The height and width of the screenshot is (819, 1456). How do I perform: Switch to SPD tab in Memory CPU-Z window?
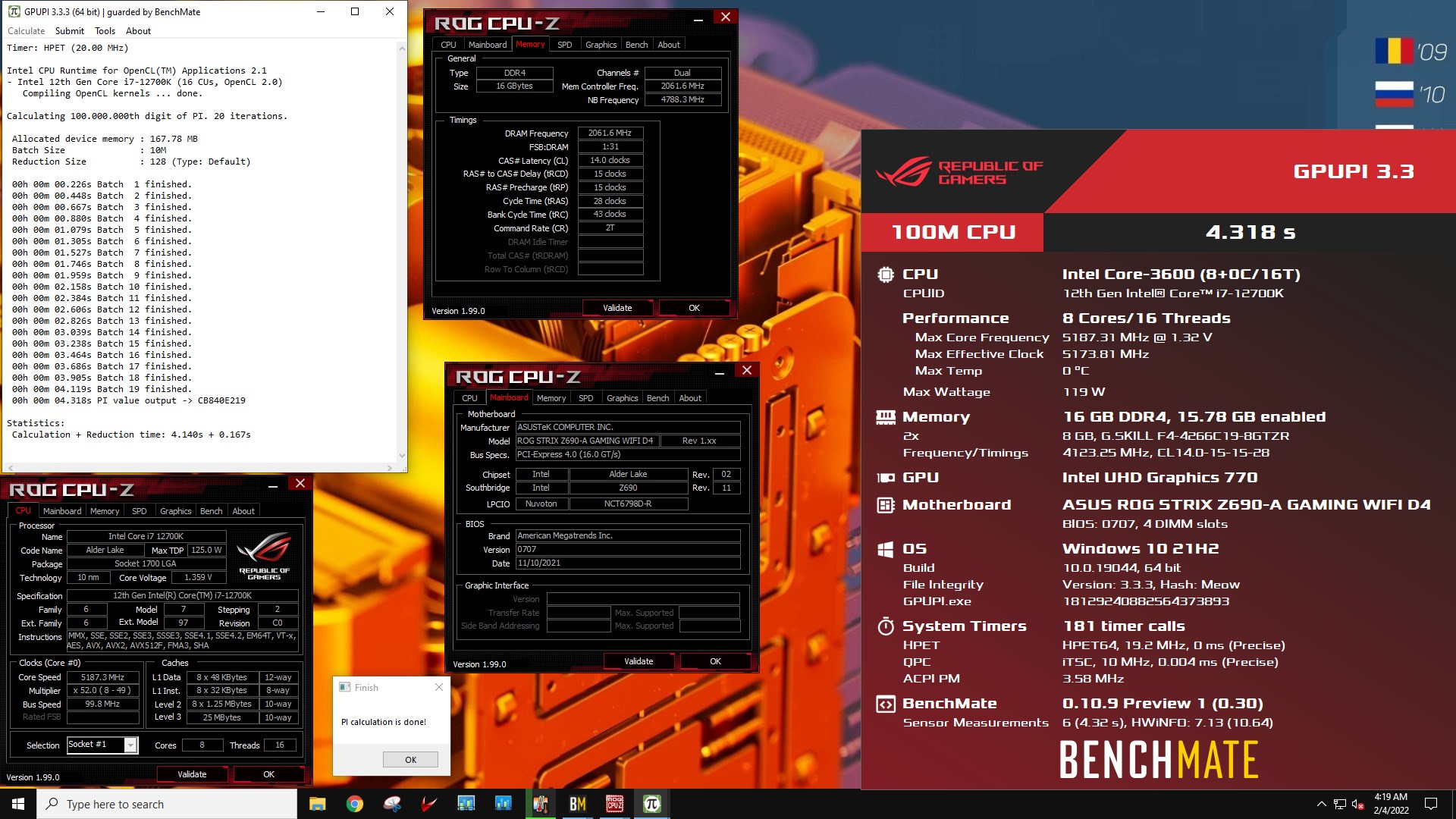(565, 45)
